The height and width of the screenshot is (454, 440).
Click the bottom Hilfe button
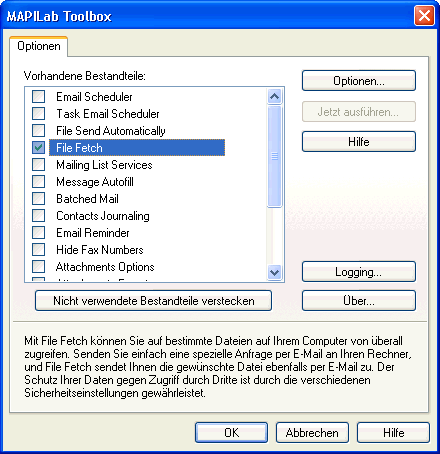393,433
